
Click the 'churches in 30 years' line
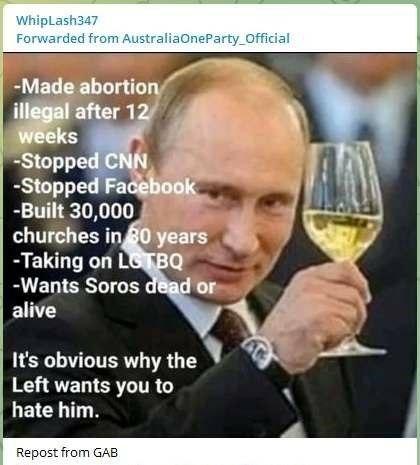click(110, 236)
